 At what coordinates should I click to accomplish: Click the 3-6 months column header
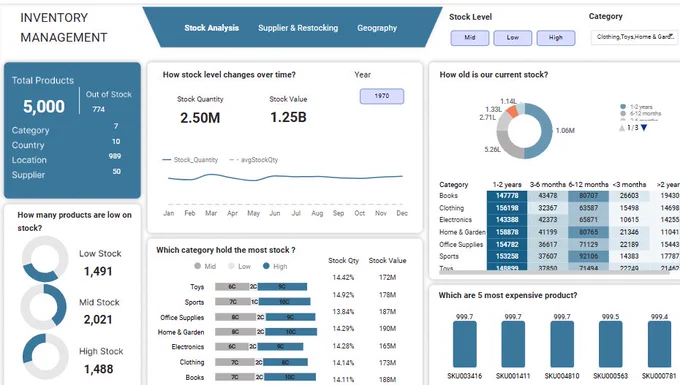548,185
